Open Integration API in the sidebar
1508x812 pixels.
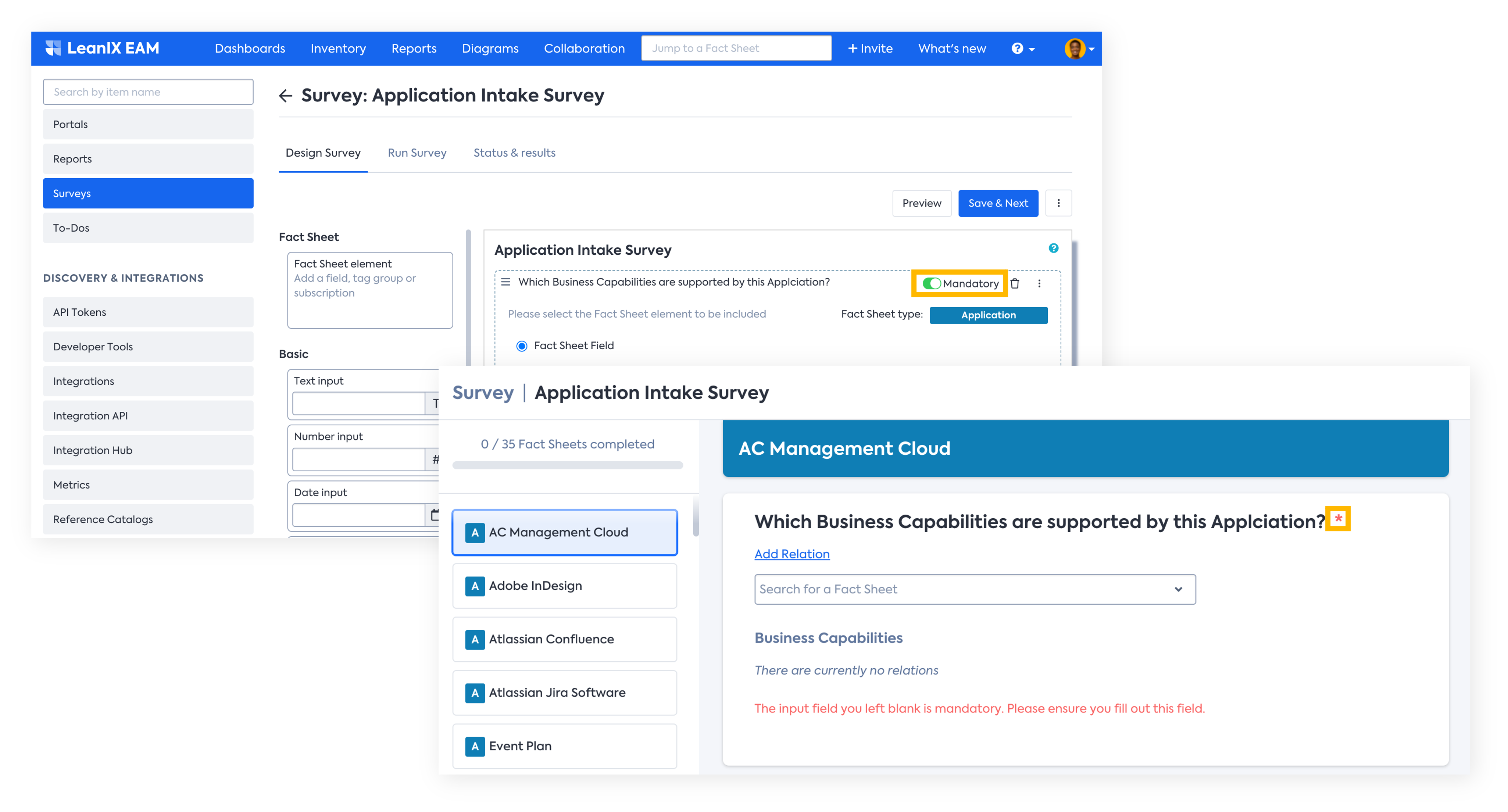click(148, 416)
